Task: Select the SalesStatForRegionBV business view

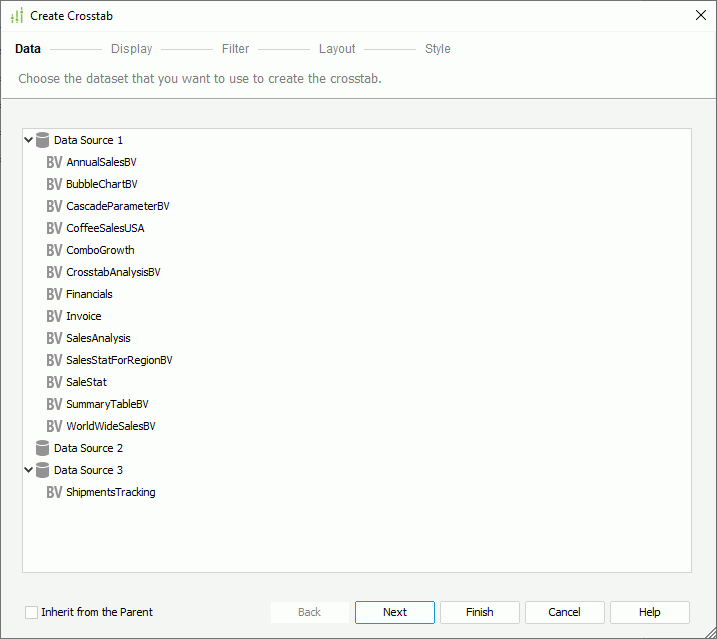Action: pos(119,360)
